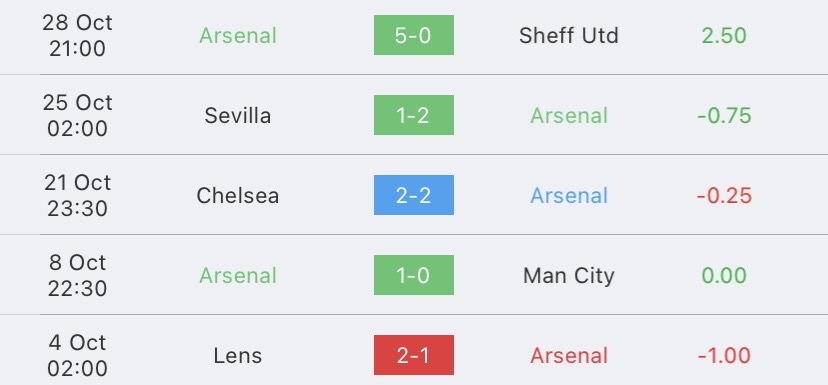Select the 8 Oct 22:30 match date
The width and height of the screenshot is (828, 385).
click(78, 275)
